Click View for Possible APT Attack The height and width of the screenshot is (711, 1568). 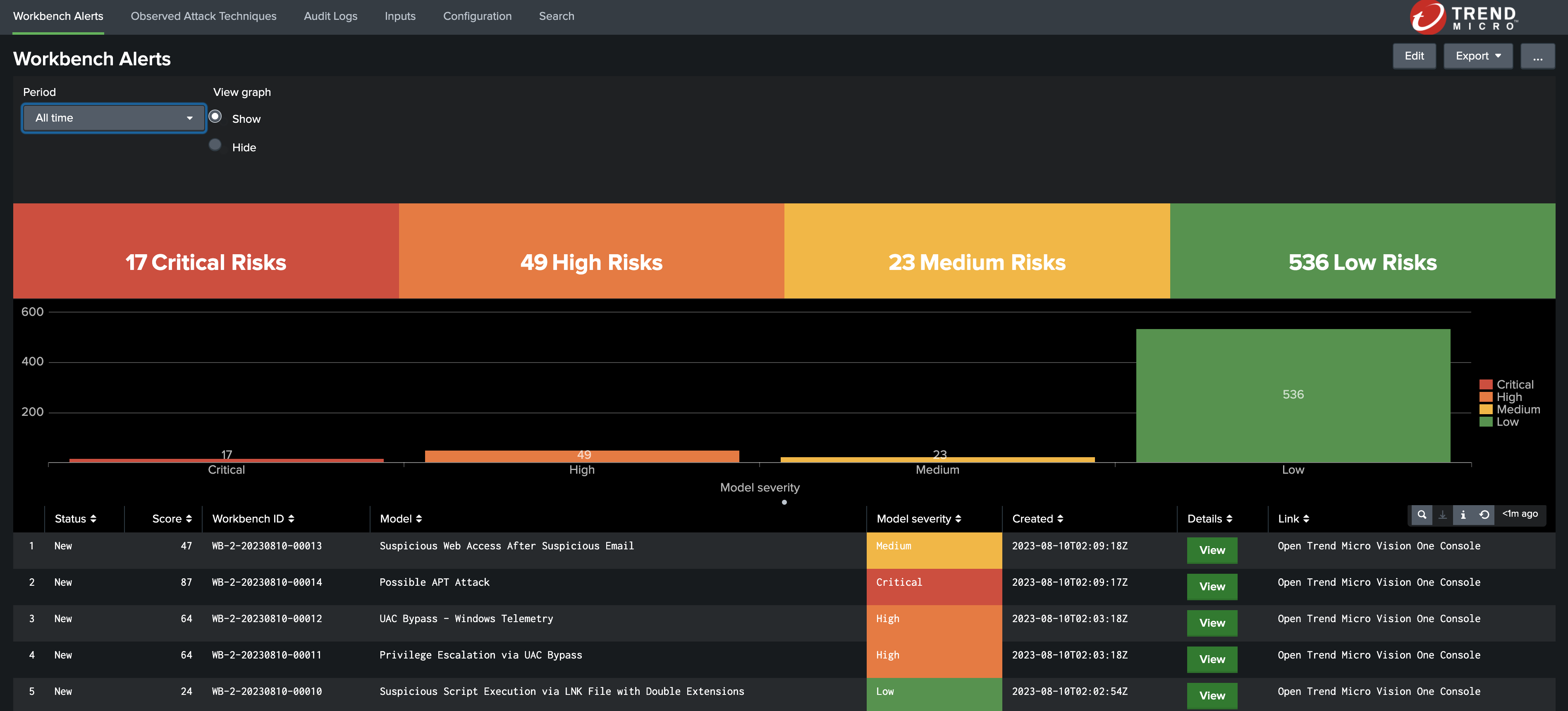(x=1211, y=587)
